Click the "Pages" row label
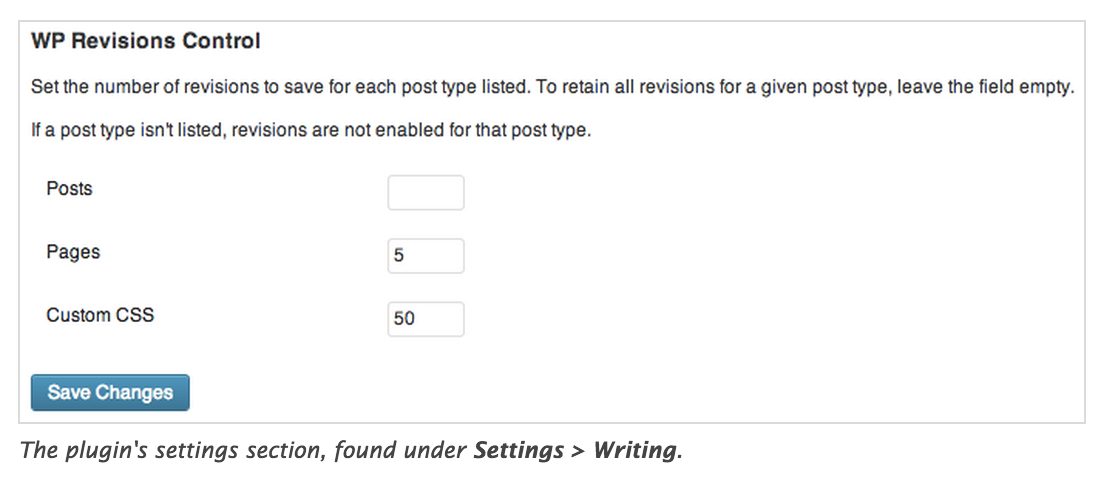Viewport: 1116px width, 486px height. coord(73,252)
